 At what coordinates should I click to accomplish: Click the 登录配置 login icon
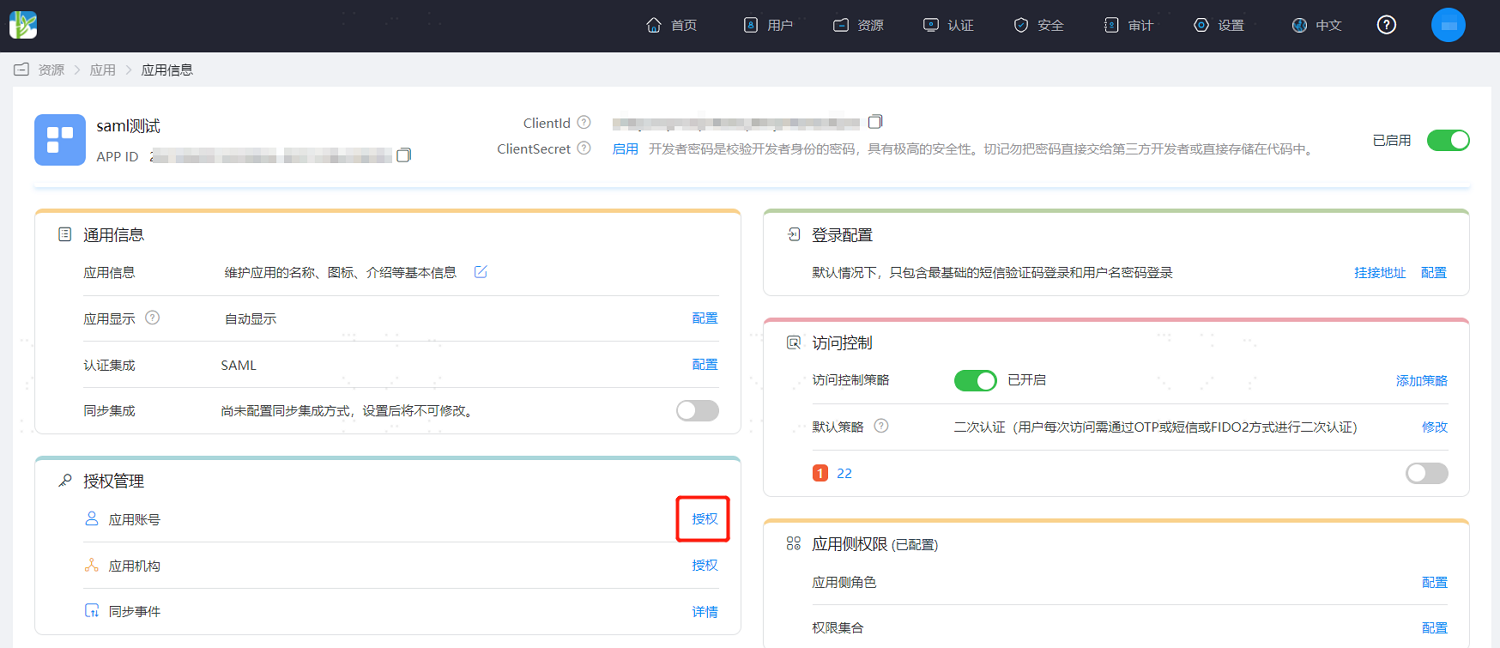pyautogui.click(x=794, y=234)
